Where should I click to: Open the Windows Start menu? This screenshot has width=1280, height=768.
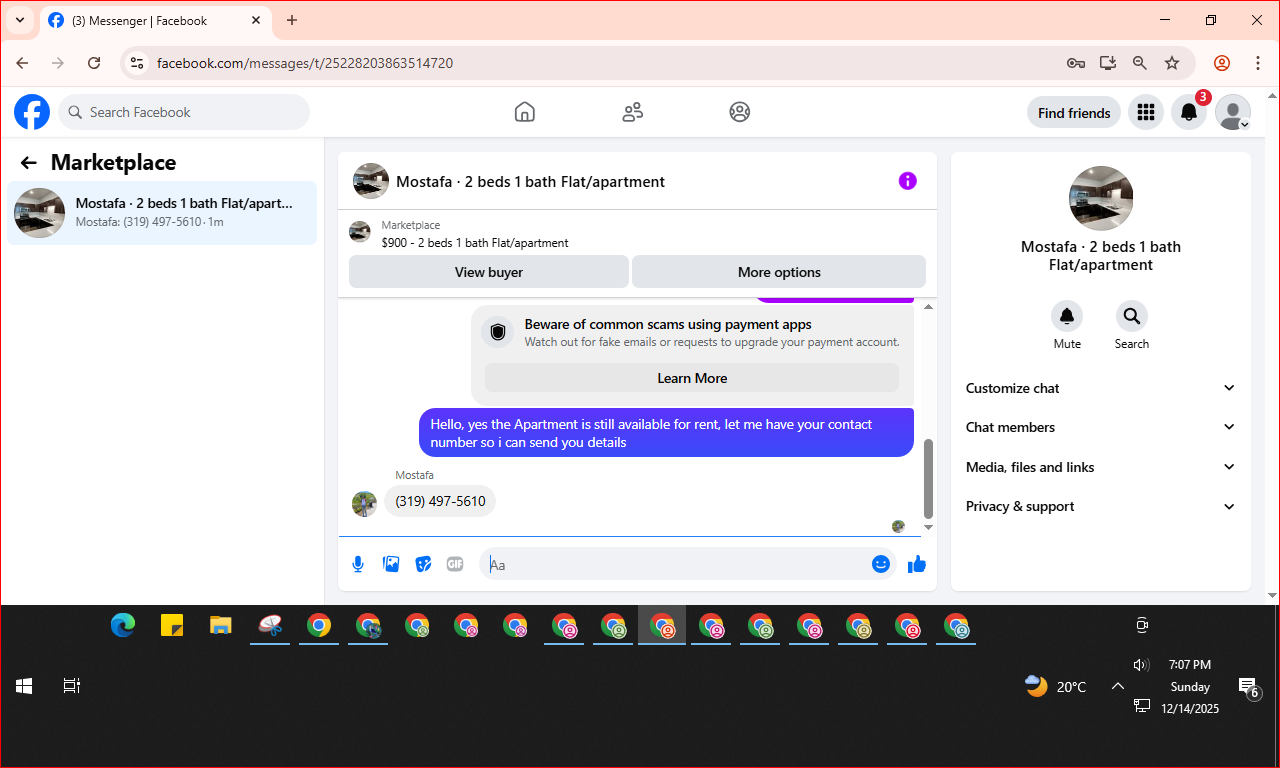click(24, 686)
